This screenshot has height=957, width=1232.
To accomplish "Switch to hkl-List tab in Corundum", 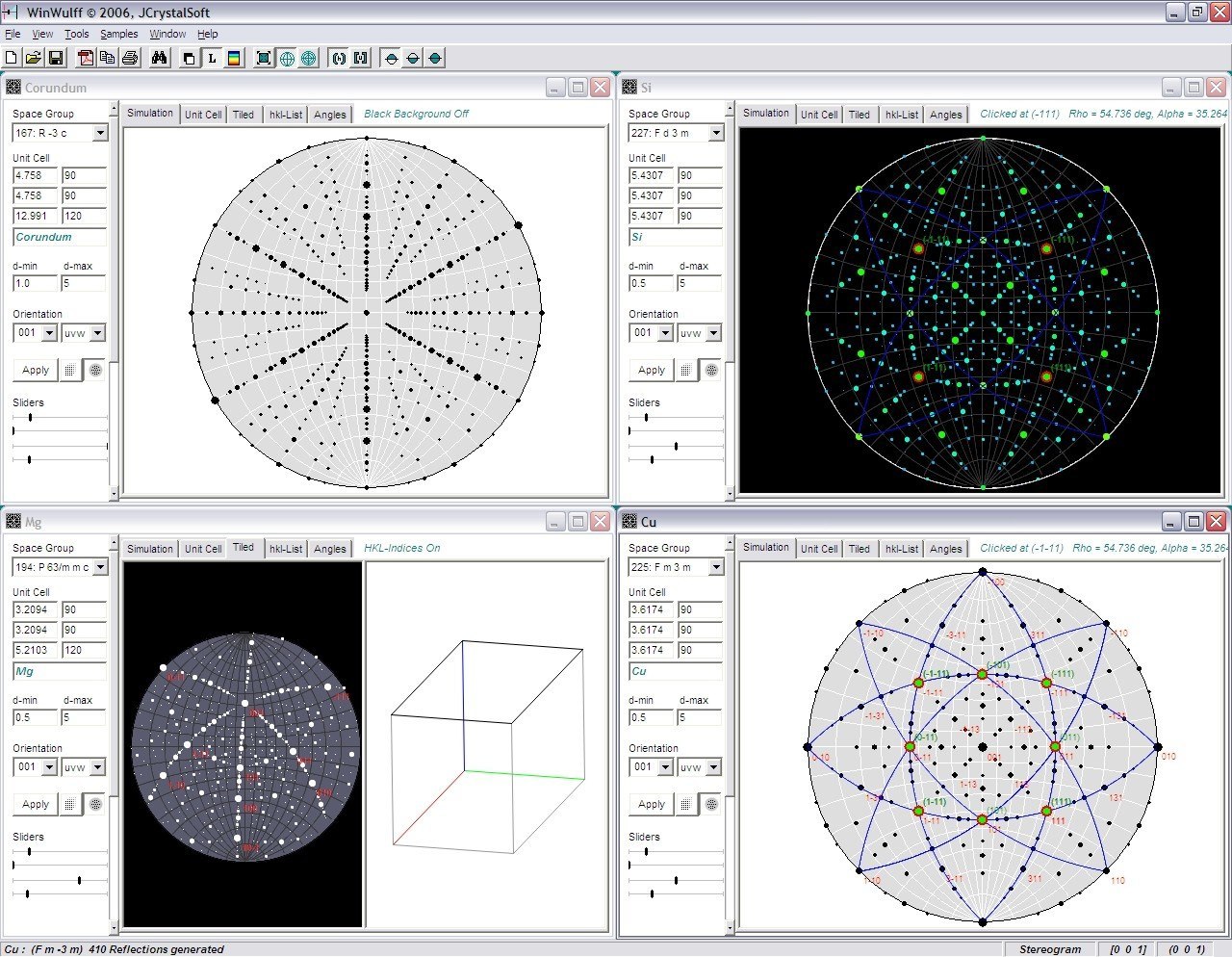I will click(286, 115).
